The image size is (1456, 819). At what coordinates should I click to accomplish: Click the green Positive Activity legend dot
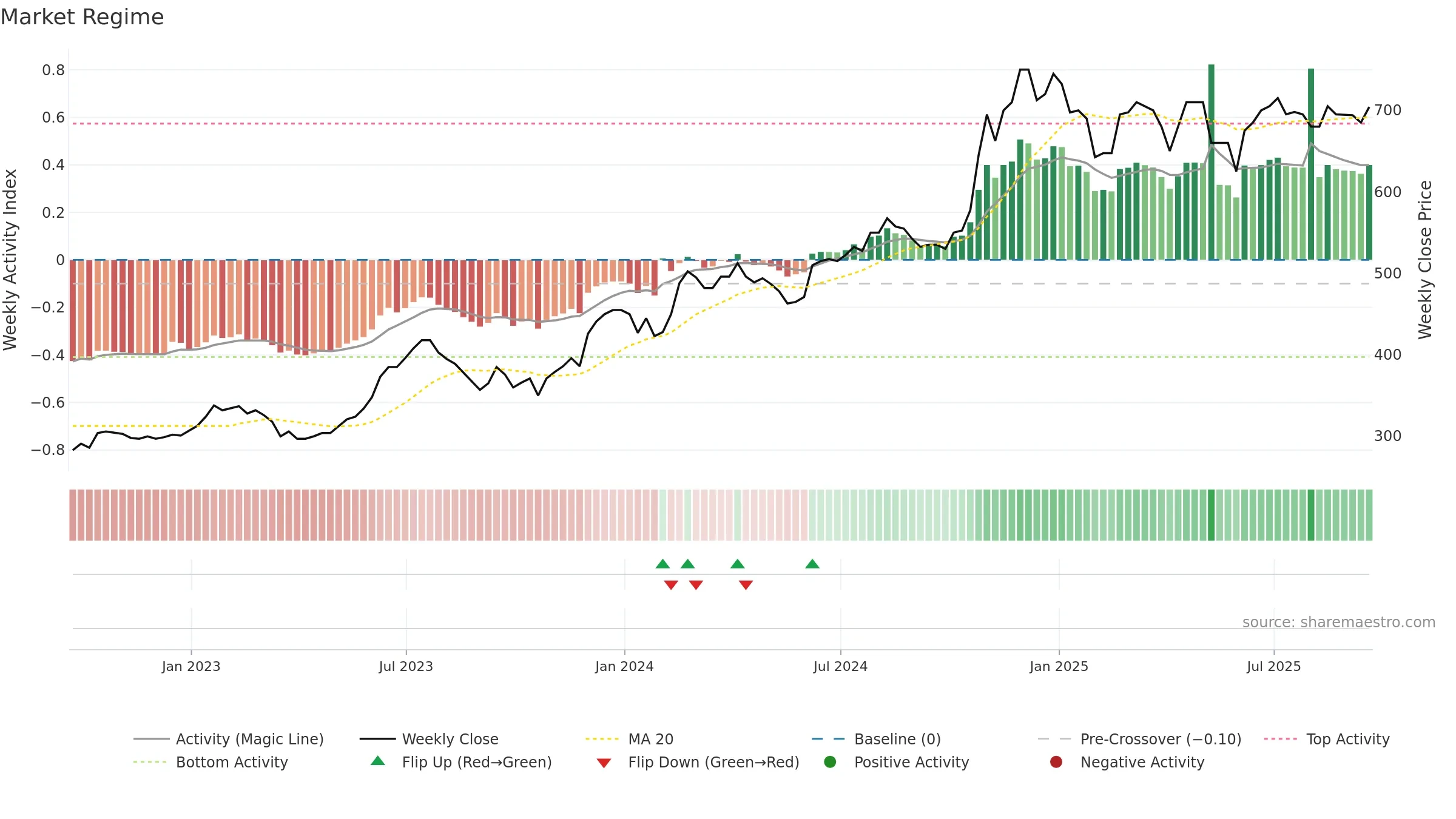tap(830, 762)
